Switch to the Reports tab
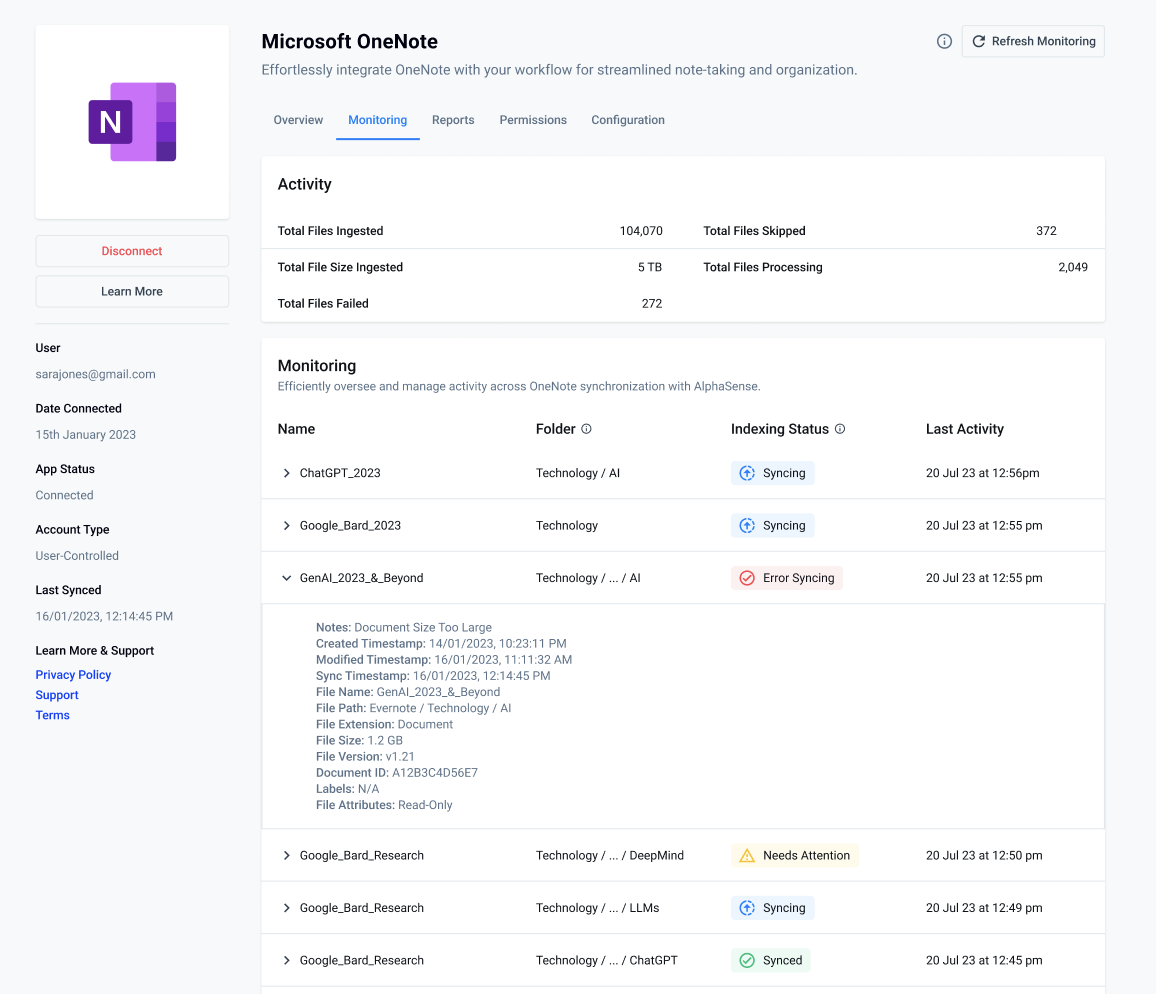 (x=453, y=120)
